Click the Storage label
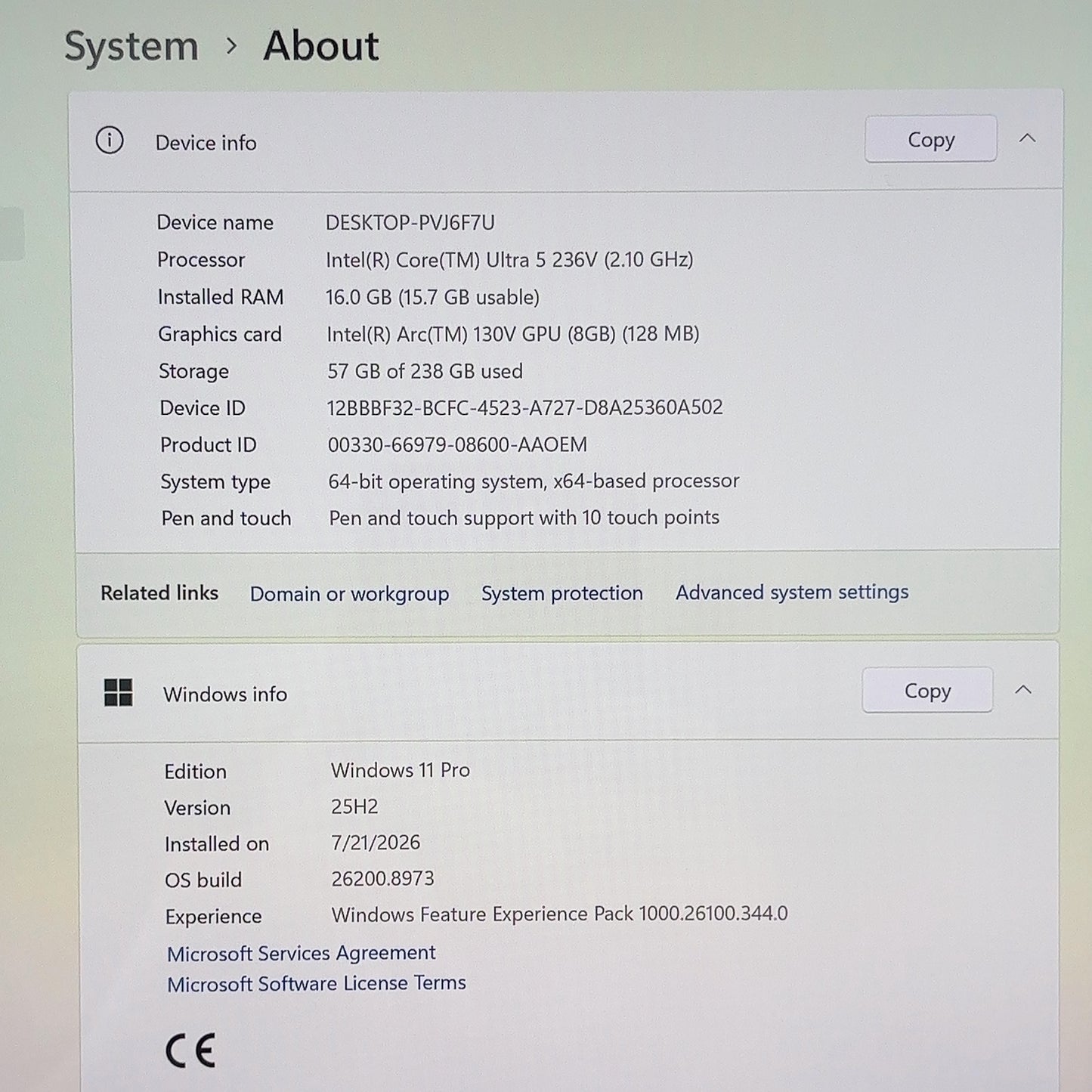Image resolution: width=1092 pixels, height=1092 pixels. [193, 371]
